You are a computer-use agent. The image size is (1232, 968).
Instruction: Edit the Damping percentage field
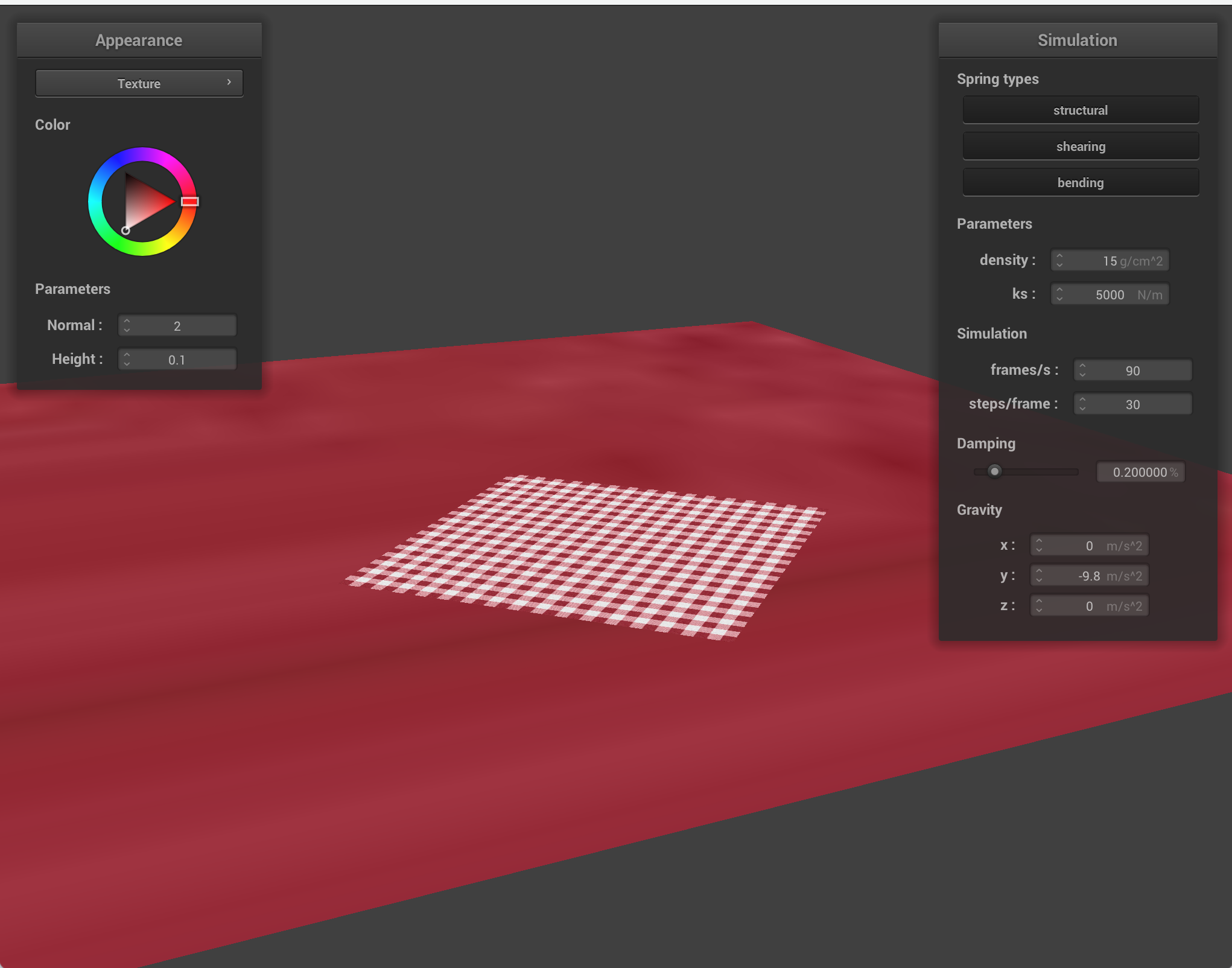tap(1141, 472)
